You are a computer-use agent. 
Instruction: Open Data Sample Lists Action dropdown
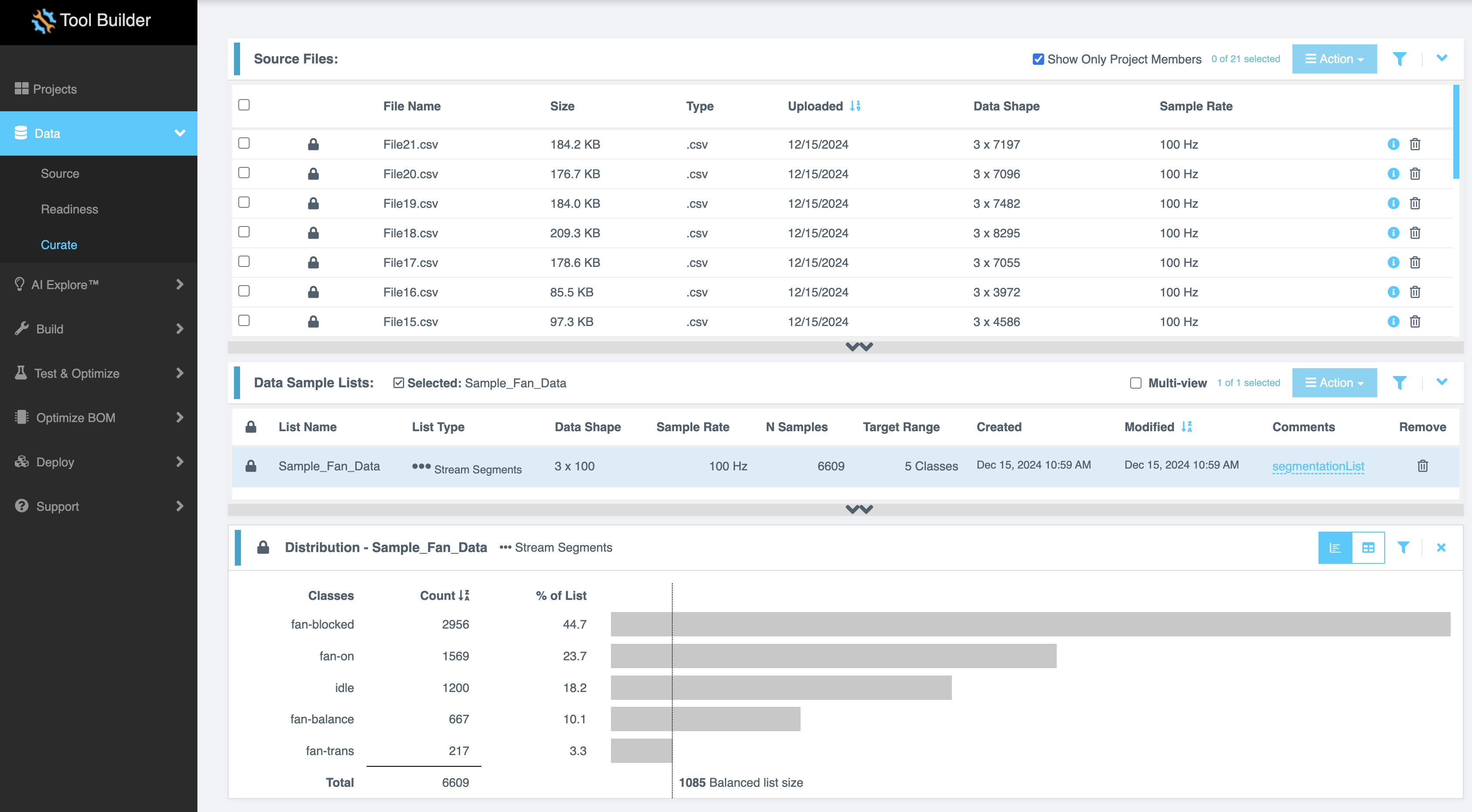click(1334, 383)
